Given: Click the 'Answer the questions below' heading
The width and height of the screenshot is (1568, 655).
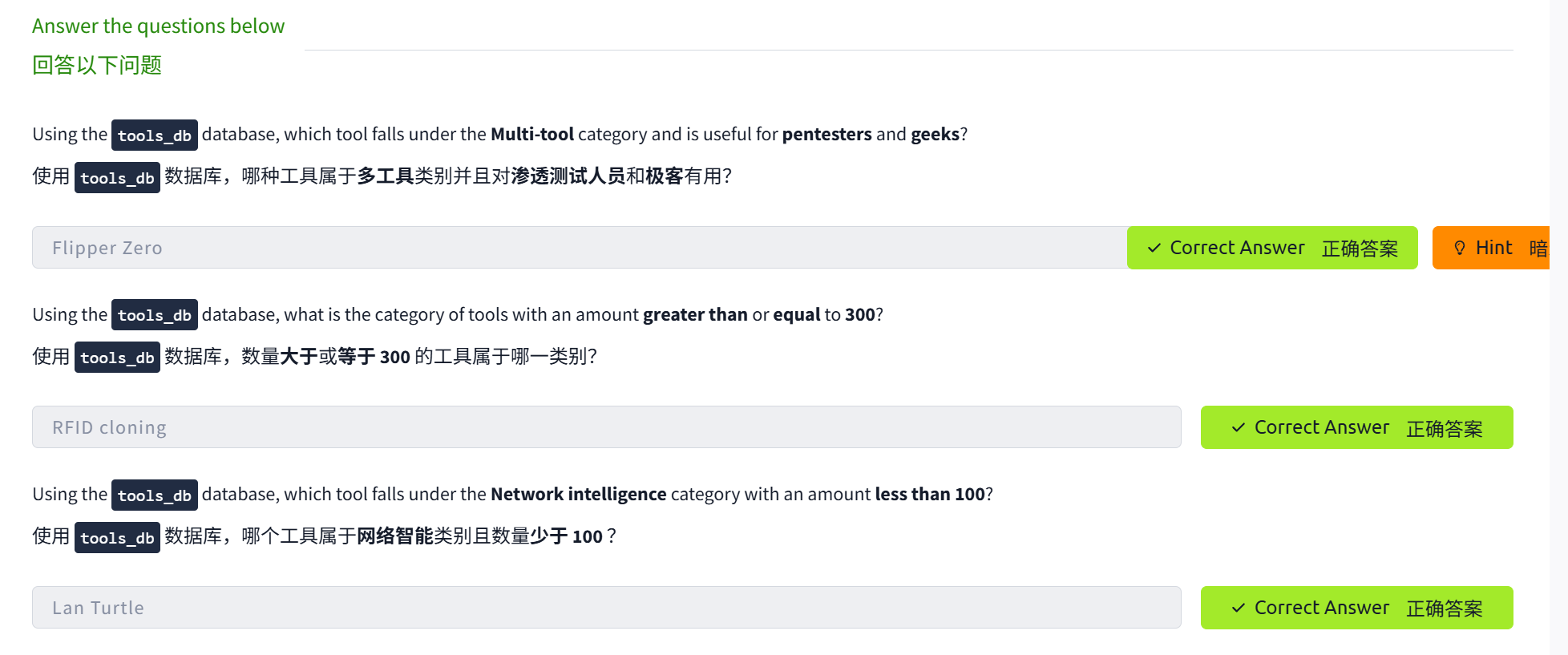Looking at the screenshot, I should click(x=158, y=26).
